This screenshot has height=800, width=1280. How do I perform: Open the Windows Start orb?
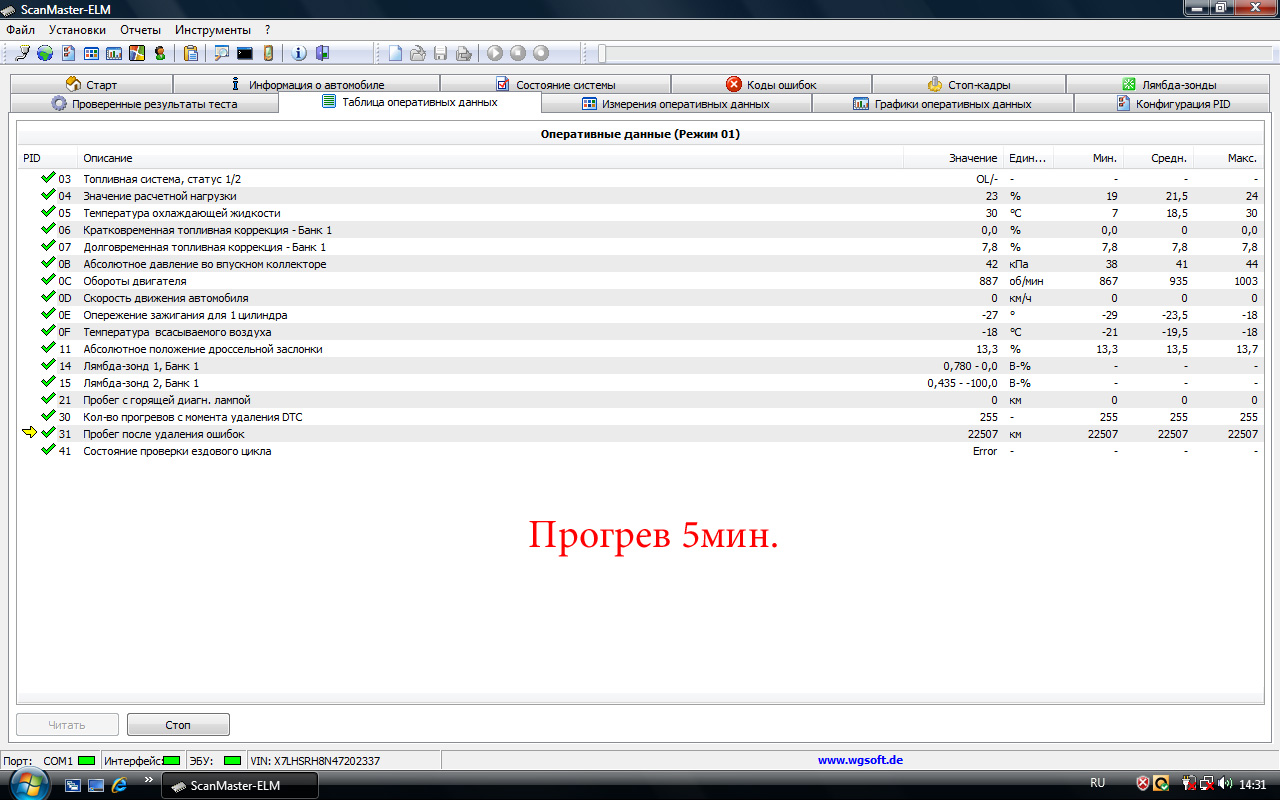[27, 785]
